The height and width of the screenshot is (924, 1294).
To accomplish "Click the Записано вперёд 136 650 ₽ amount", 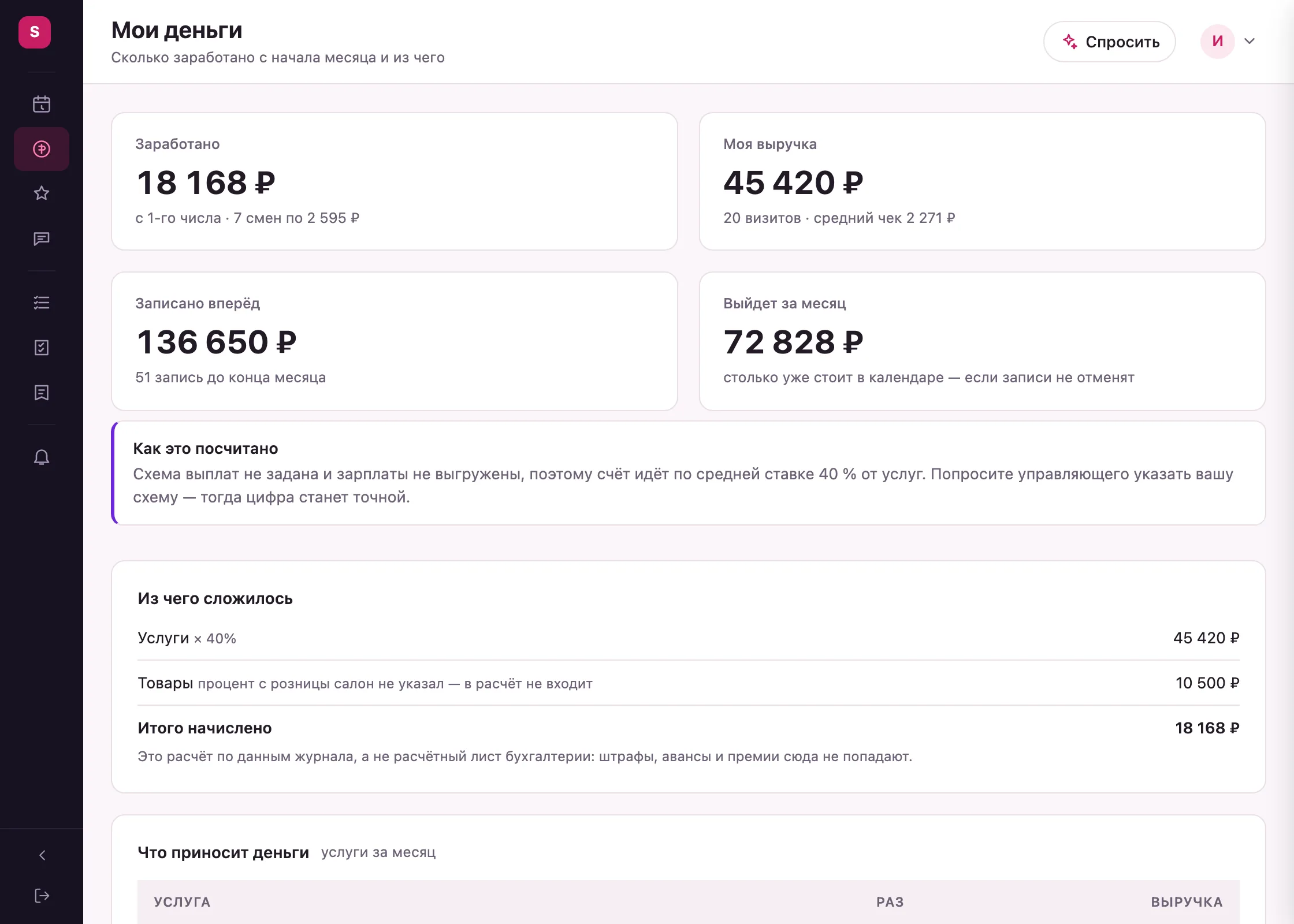I will [217, 342].
